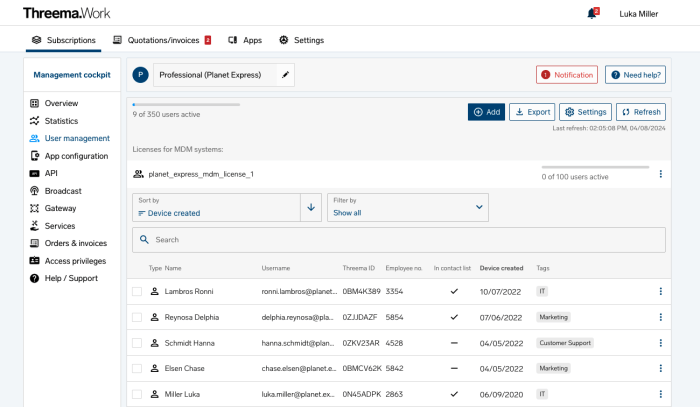Click the 0 of 100 users progress bar

click(x=595, y=167)
